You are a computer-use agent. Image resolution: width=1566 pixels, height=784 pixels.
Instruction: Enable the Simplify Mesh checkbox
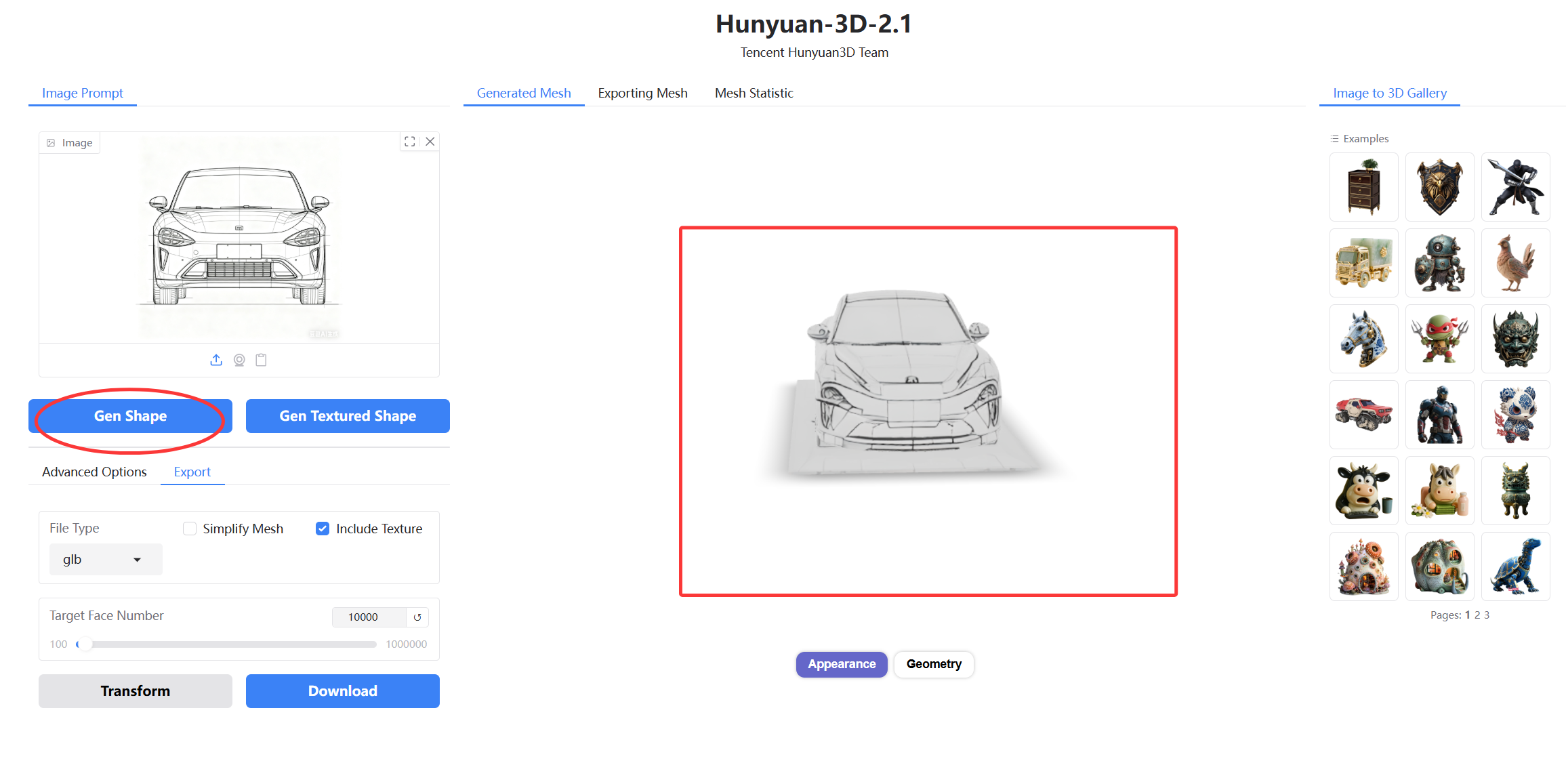[x=190, y=529]
